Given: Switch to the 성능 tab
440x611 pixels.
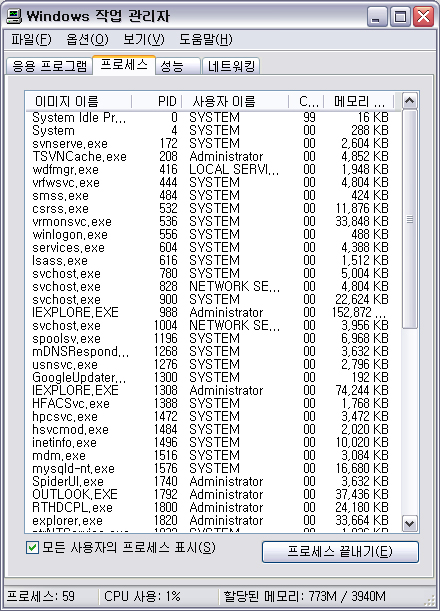Looking at the screenshot, I should point(178,66).
